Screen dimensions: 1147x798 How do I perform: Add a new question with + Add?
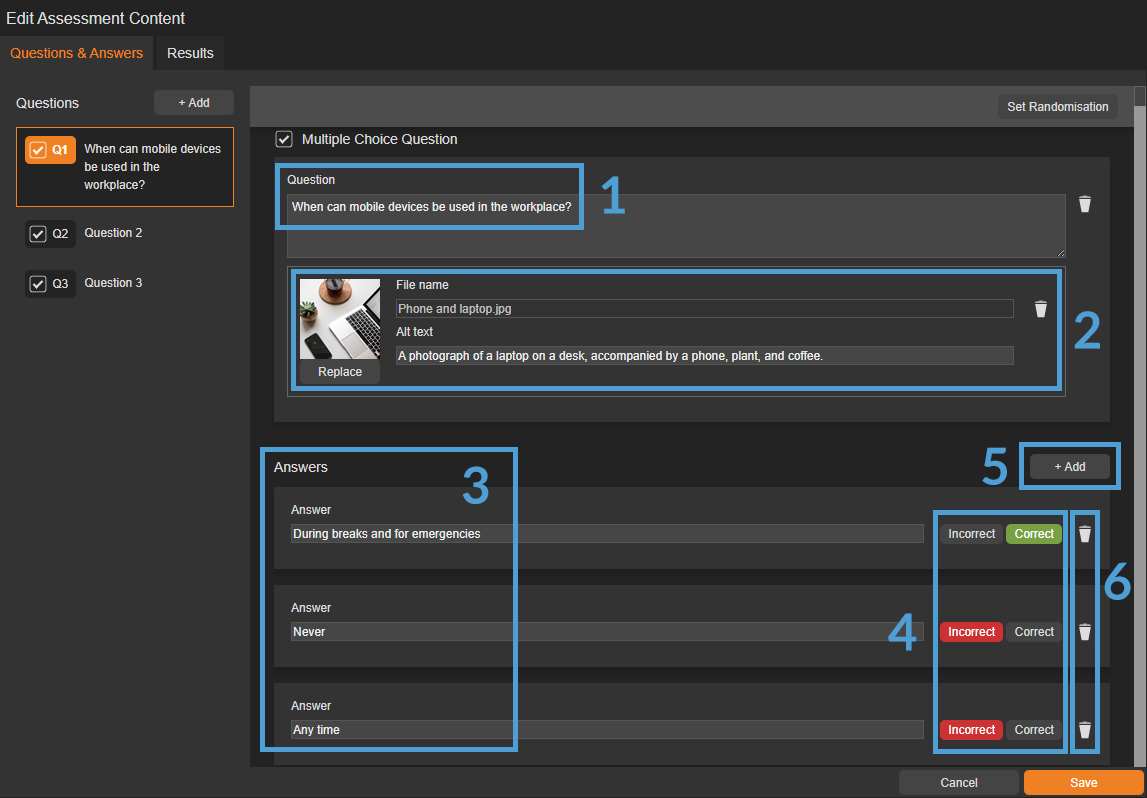[x=193, y=103]
